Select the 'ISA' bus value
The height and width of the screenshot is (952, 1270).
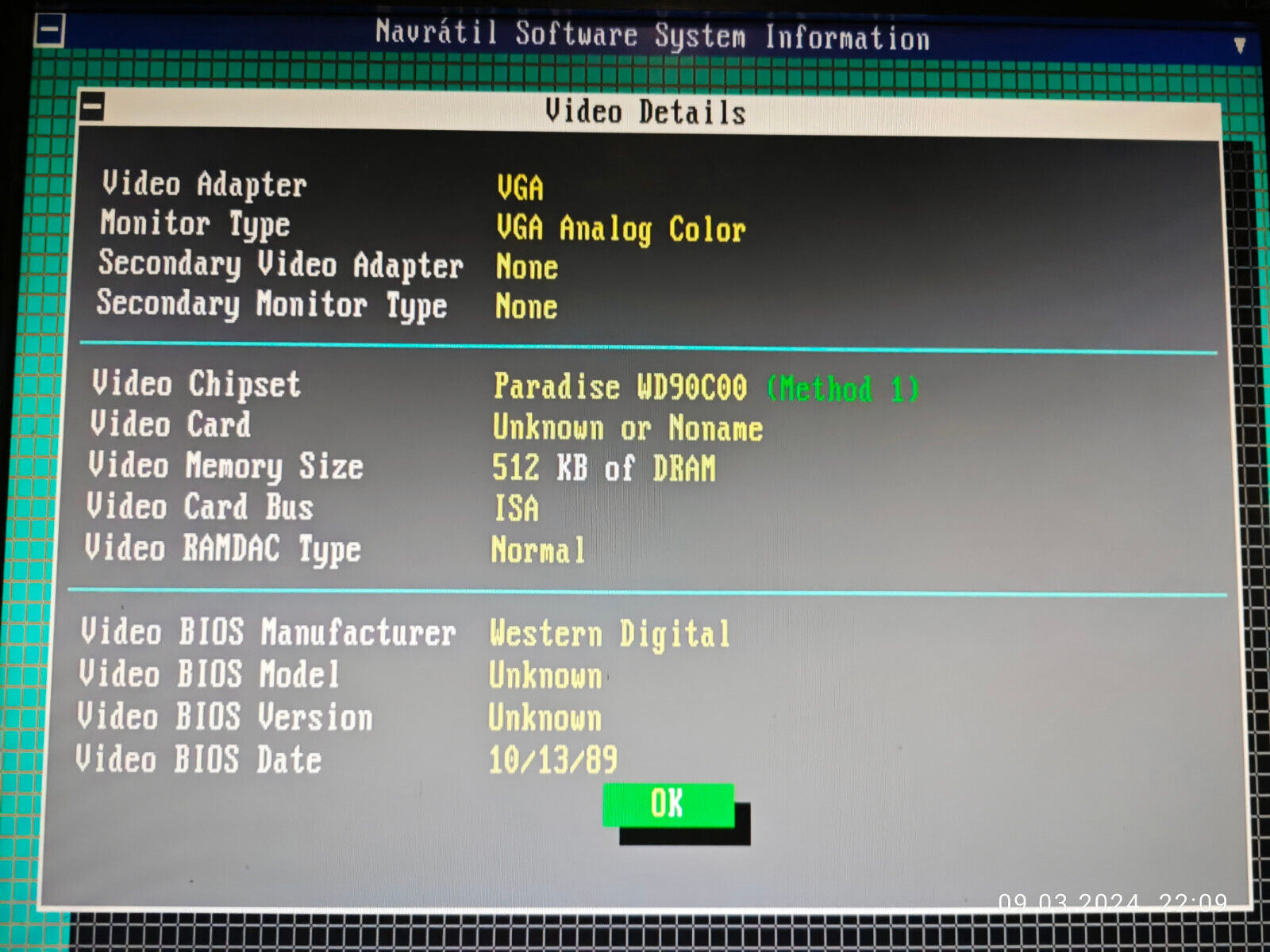pos(517,509)
